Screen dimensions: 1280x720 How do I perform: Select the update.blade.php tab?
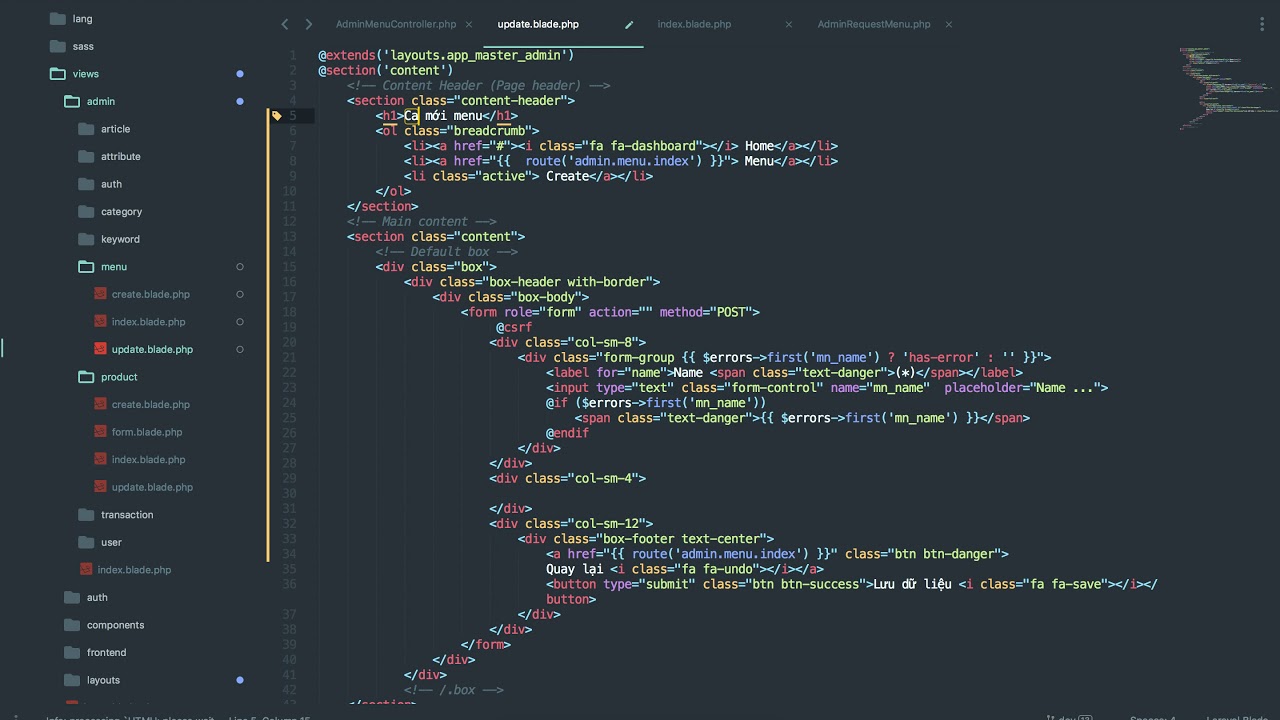click(x=538, y=24)
